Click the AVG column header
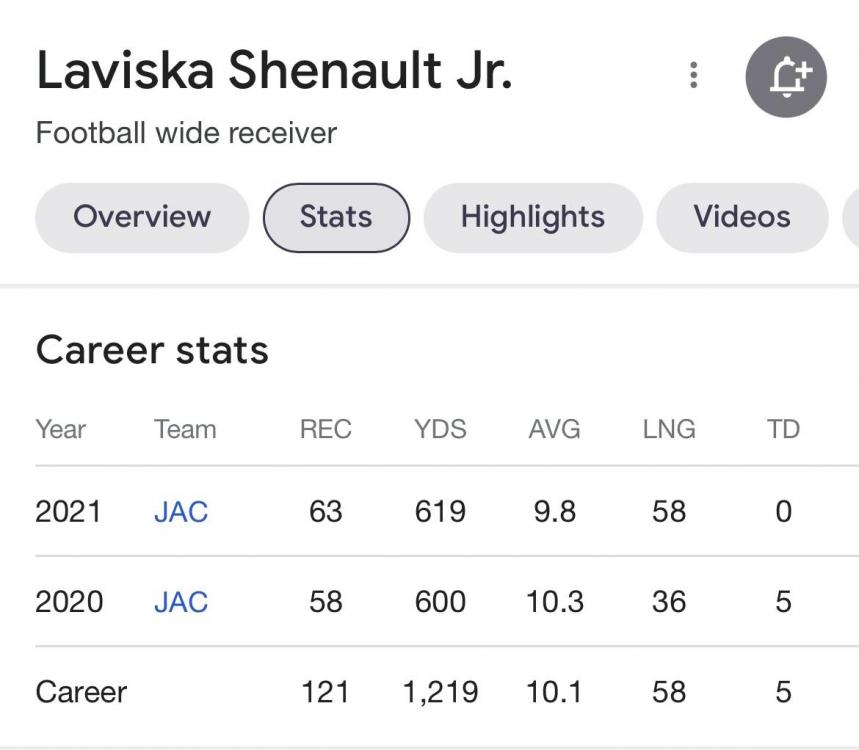This screenshot has height=750, width=859. 554,430
